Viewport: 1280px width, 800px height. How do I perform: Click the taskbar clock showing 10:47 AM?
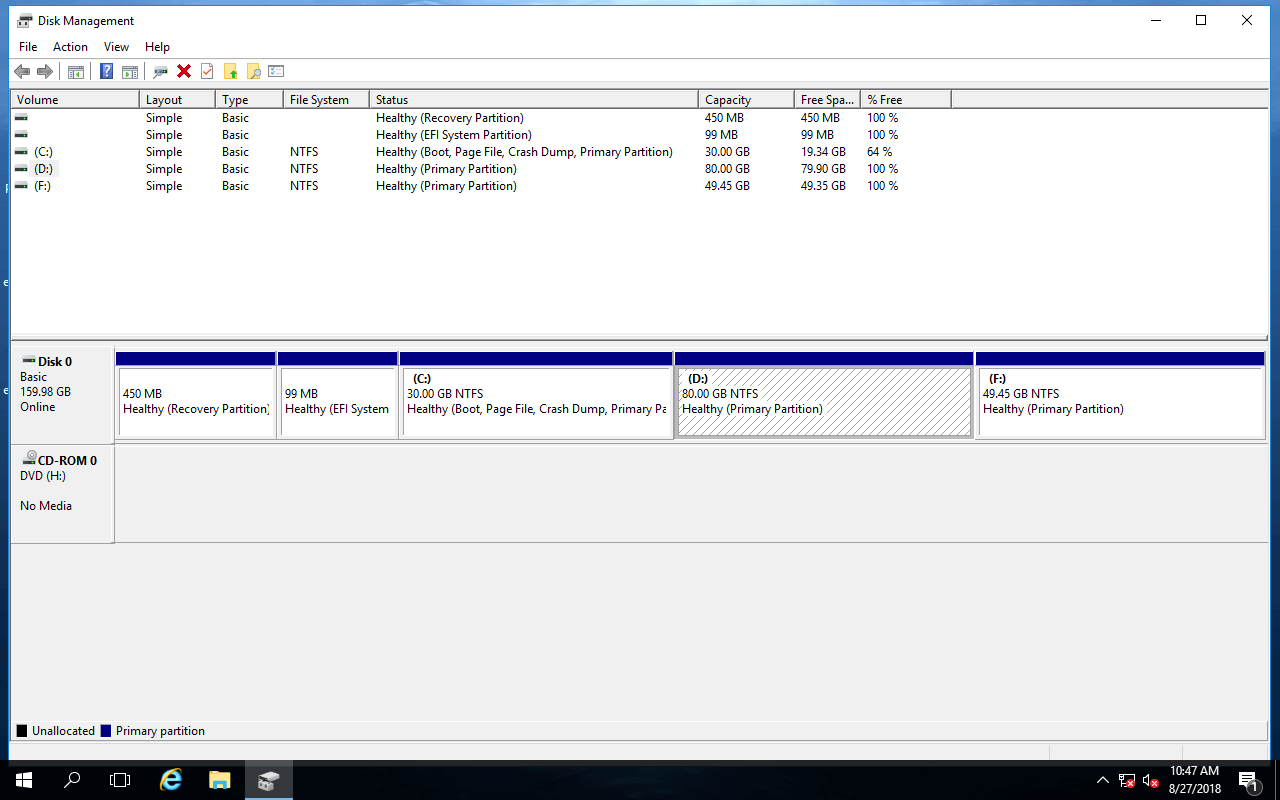coord(1195,780)
